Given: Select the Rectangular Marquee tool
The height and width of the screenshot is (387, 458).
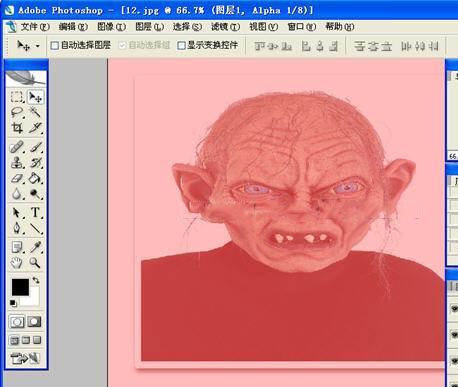Looking at the screenshot, I should click(x=17, y=97).
